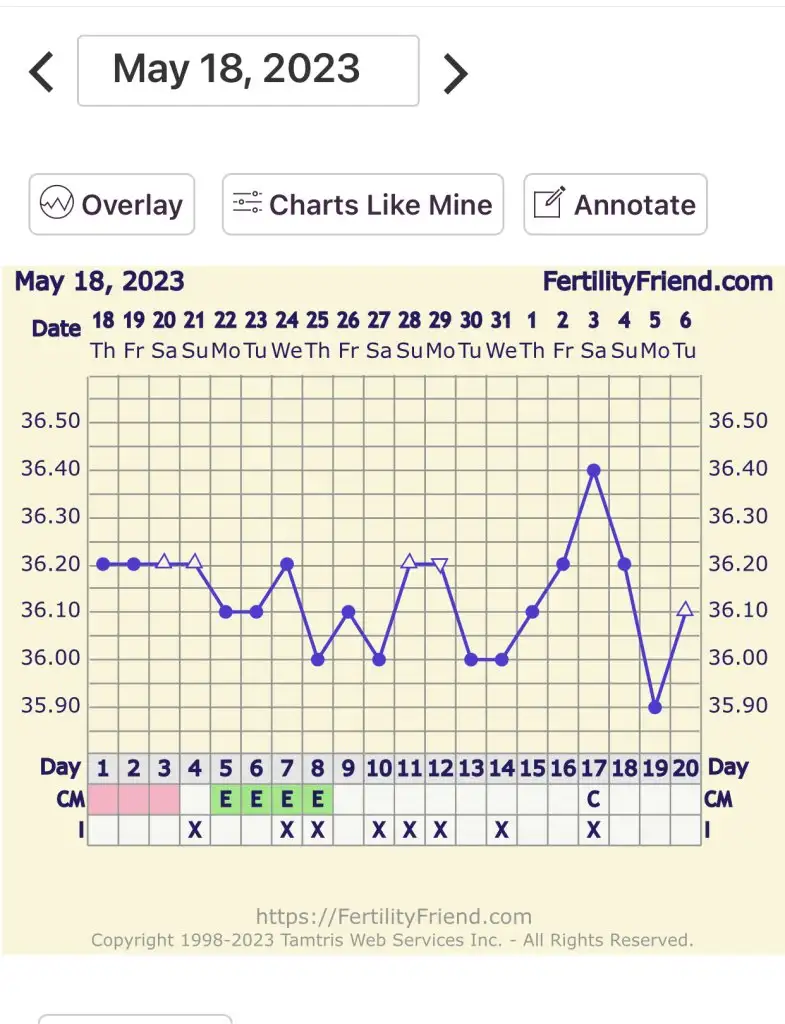
Task: Click intercourse X mark on day 14
Action: coord(502,830)
